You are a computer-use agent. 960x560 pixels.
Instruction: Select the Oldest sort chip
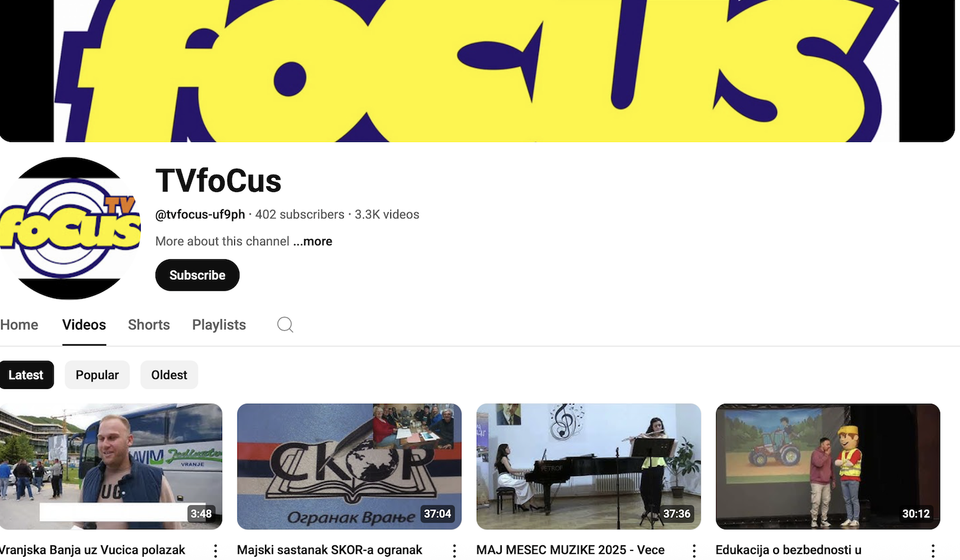(169, 375)
